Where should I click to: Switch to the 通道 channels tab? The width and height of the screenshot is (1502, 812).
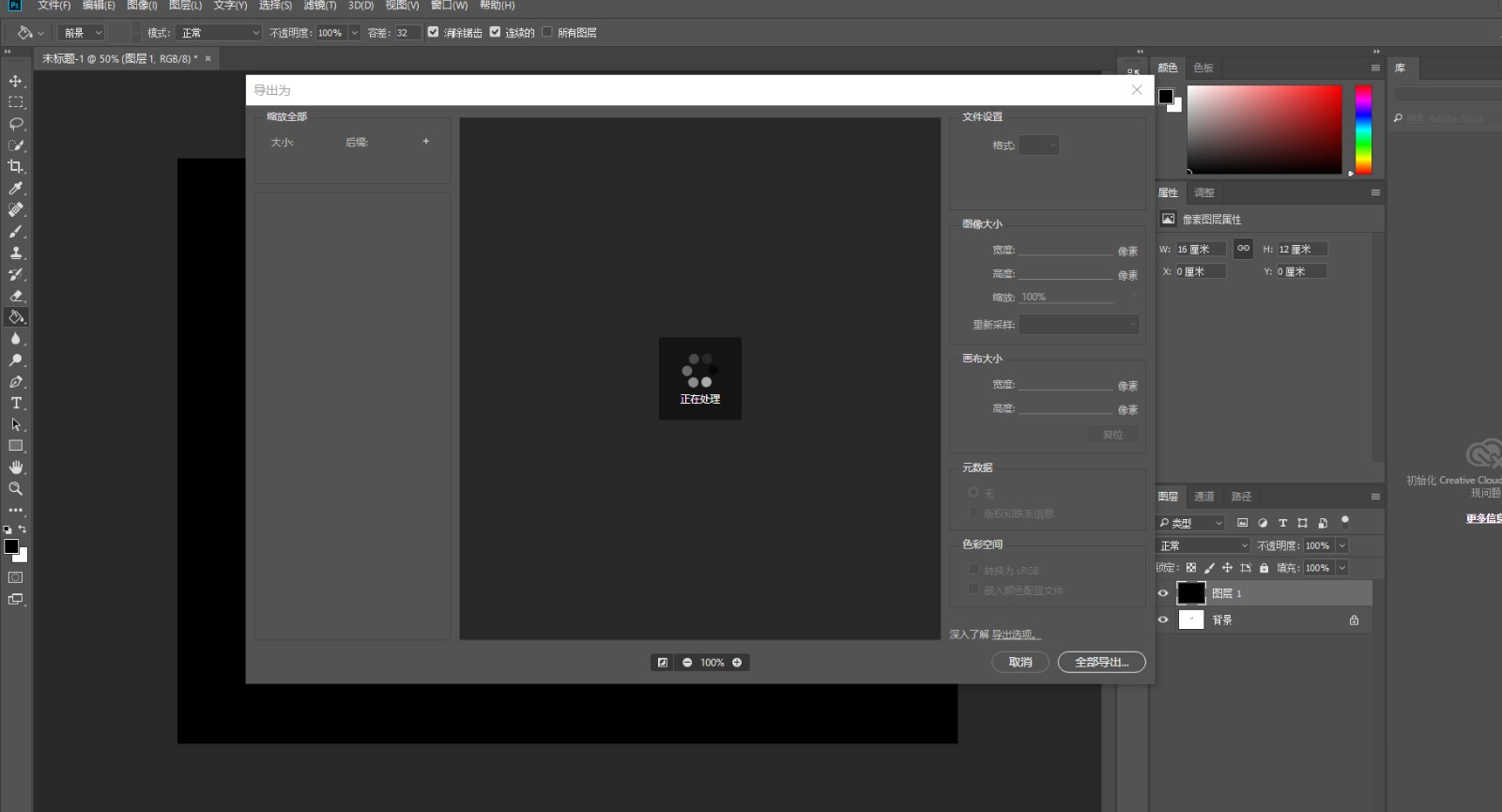pyautogui.click(x=1204, y=497)
